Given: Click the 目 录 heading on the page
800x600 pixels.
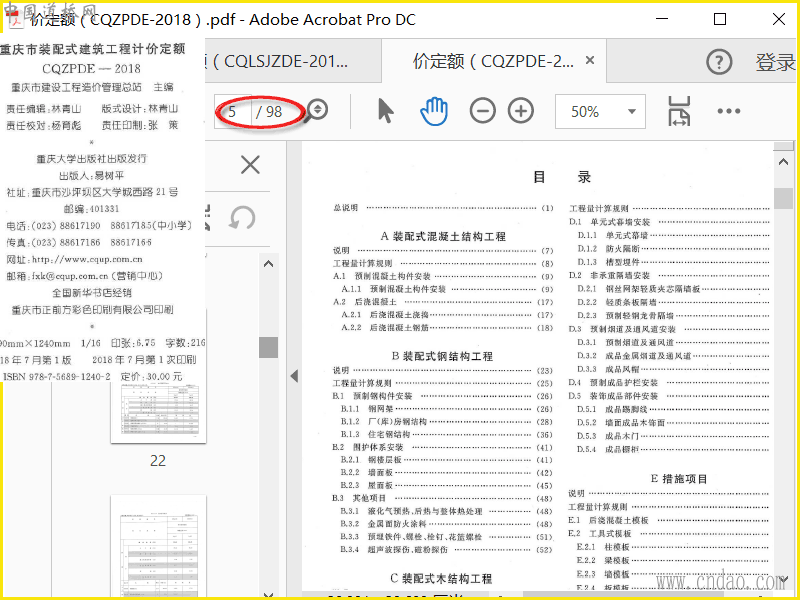Looking at the screenshot, I should 561,177.
